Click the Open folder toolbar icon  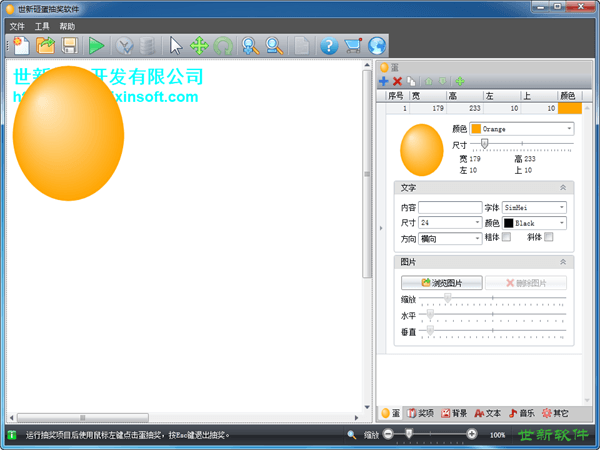pyautogui.click(x=46, y=45)
